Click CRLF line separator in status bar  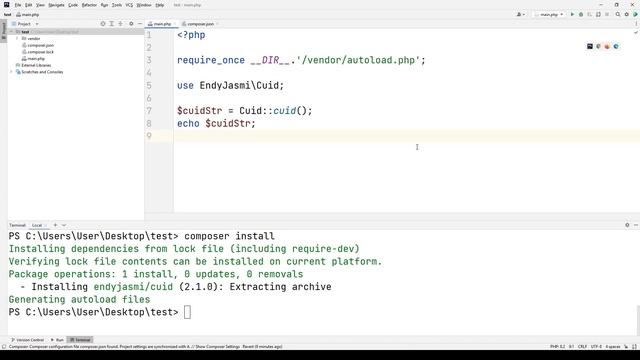[582, 347]
